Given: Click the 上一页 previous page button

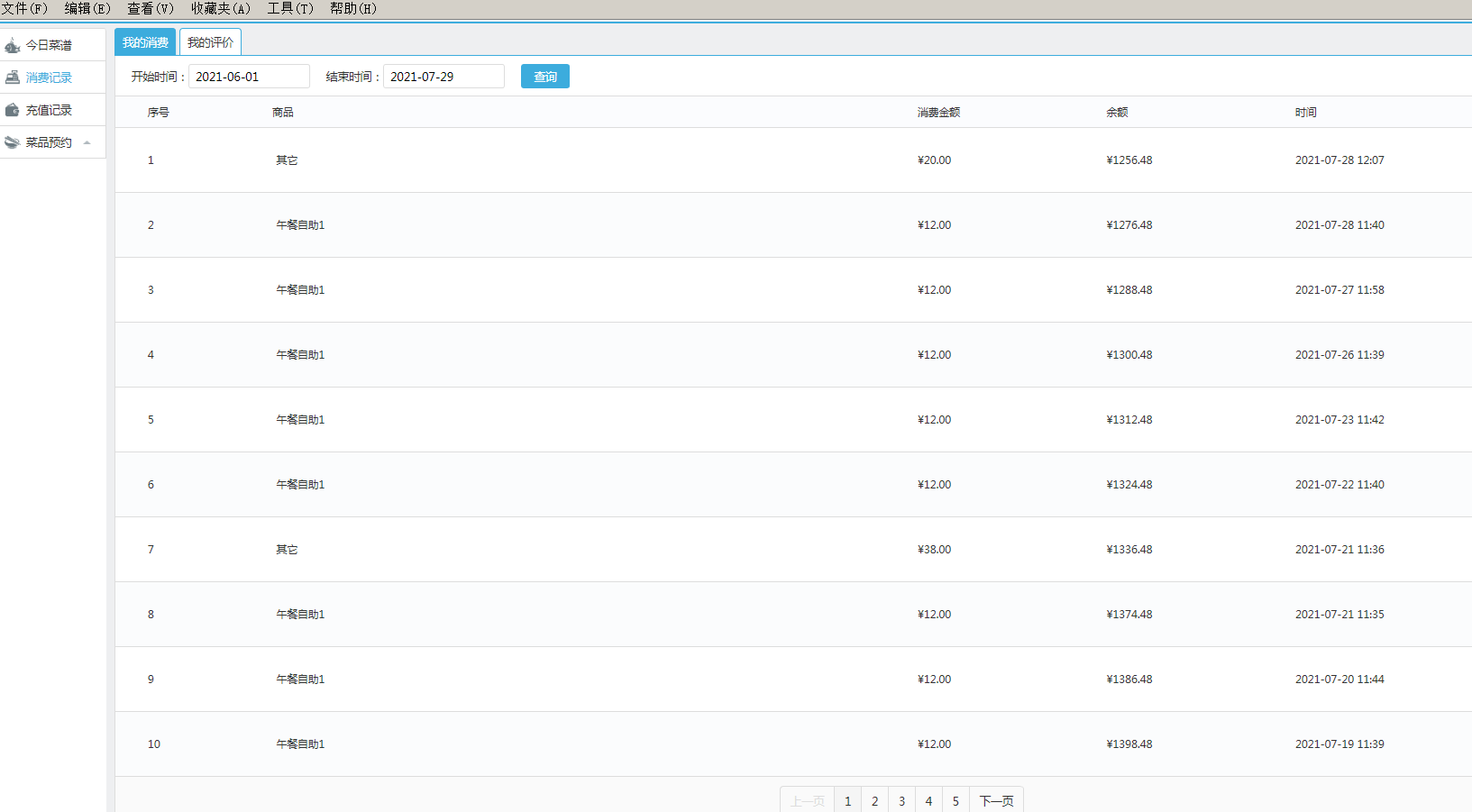Looking at the screenshot, I should coord(808,800).
